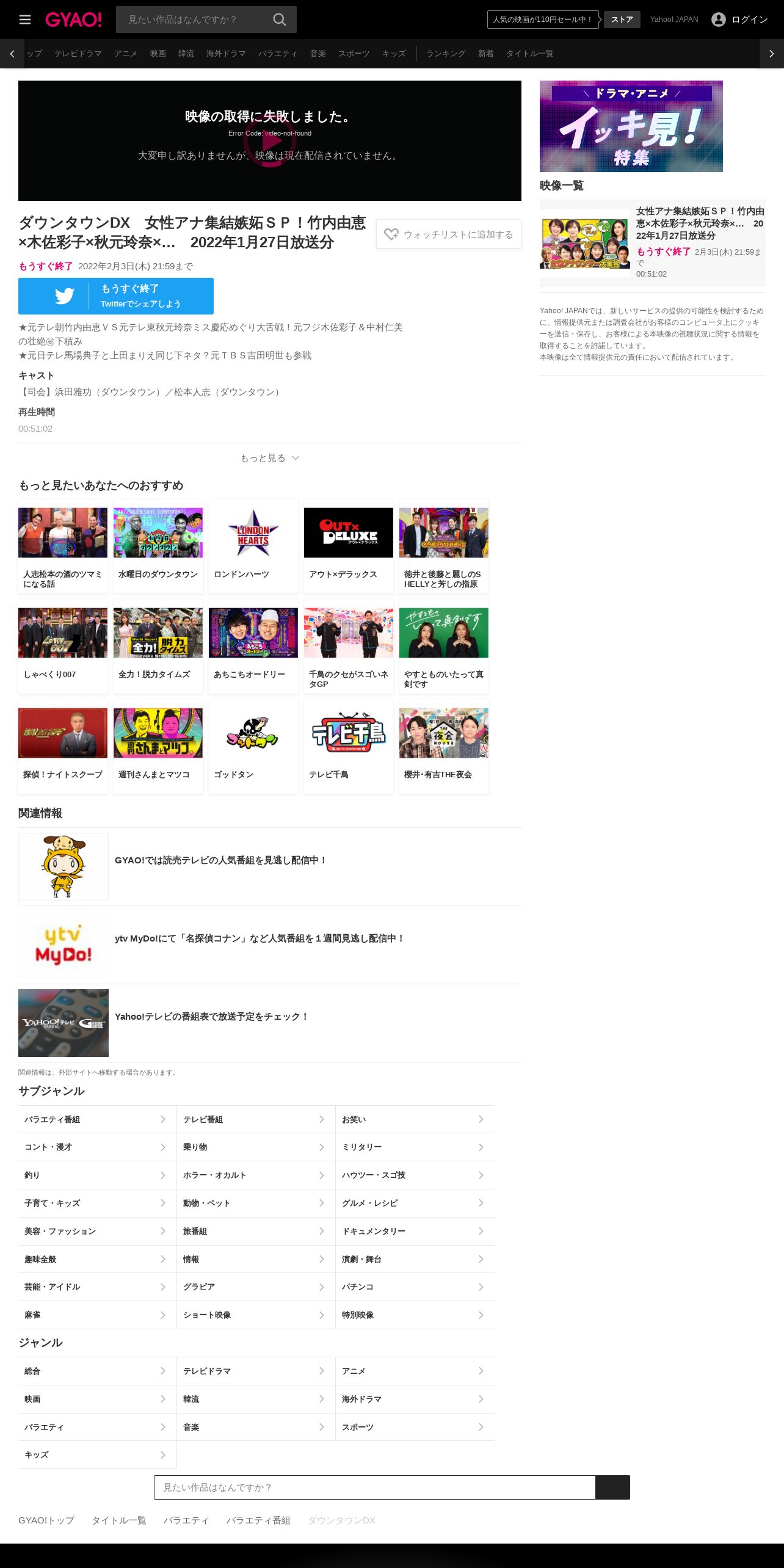This screenshot has width=784, height=1568.
Task: Select テレビドラマ in navigation
Action: (x=78, y=54)
